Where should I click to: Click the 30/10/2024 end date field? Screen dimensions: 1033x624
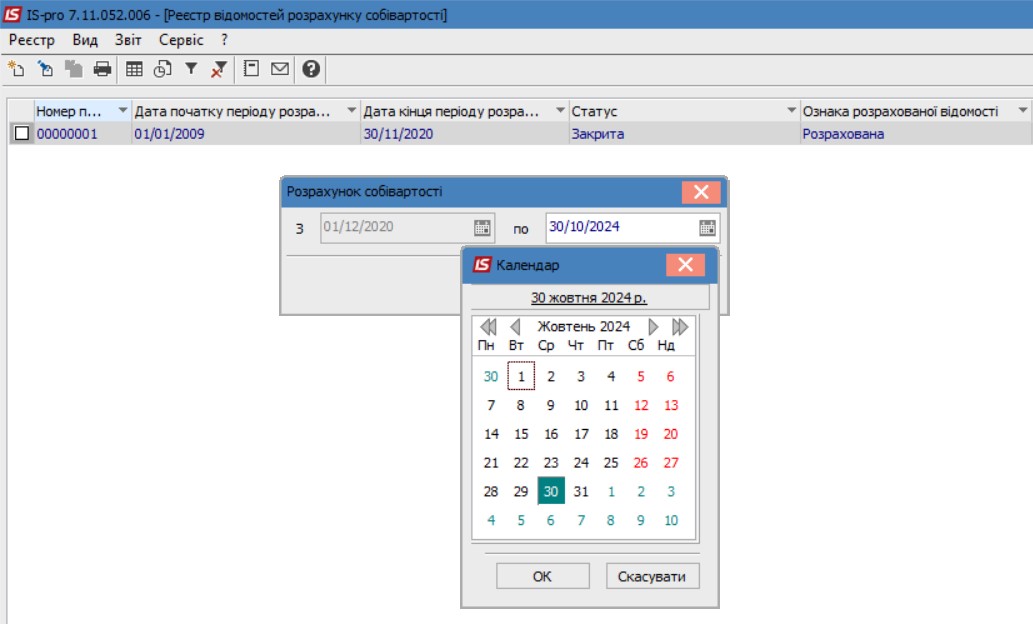pos(620,227)
